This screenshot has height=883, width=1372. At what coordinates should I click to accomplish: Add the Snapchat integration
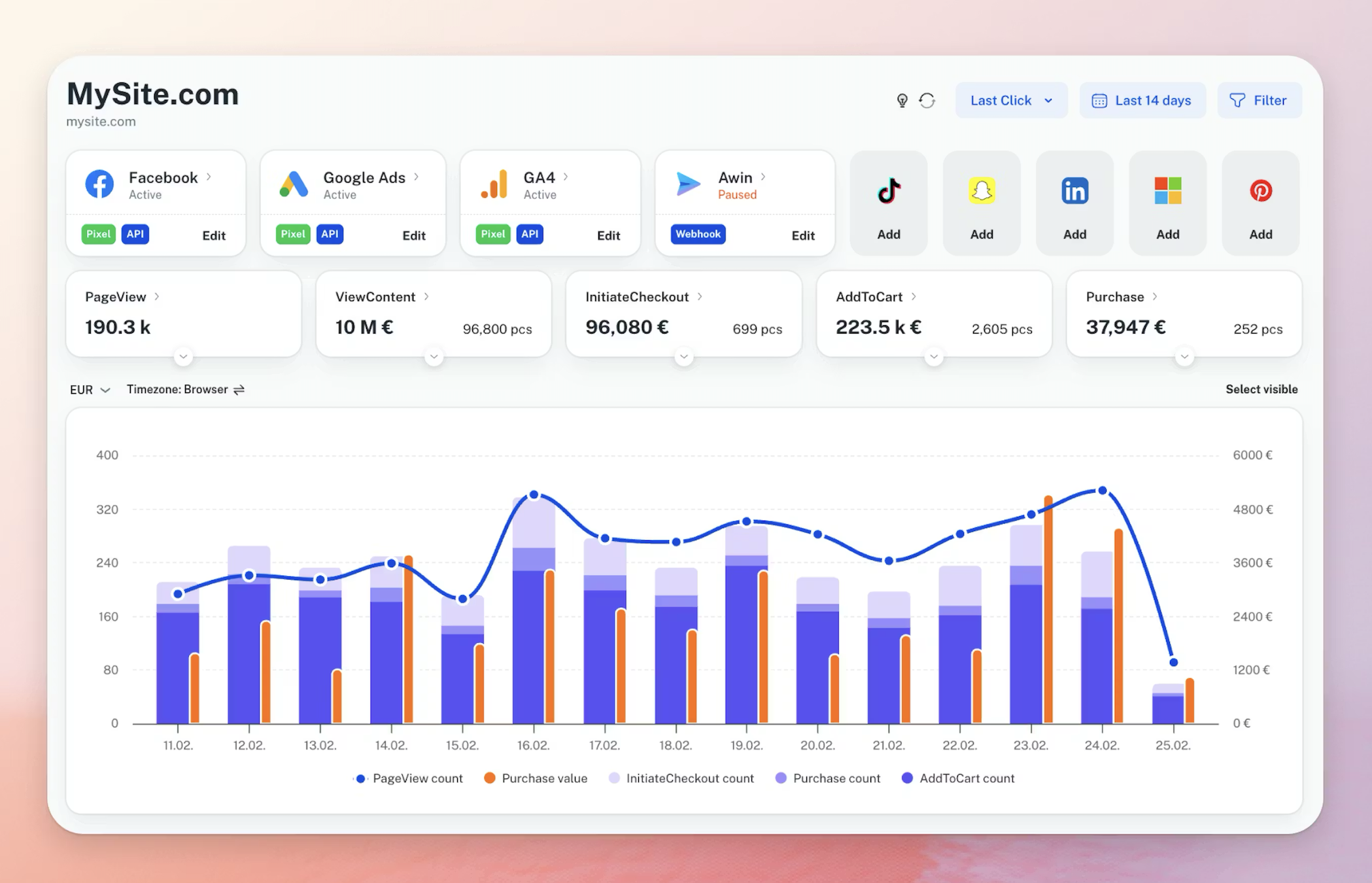(982, 203)
